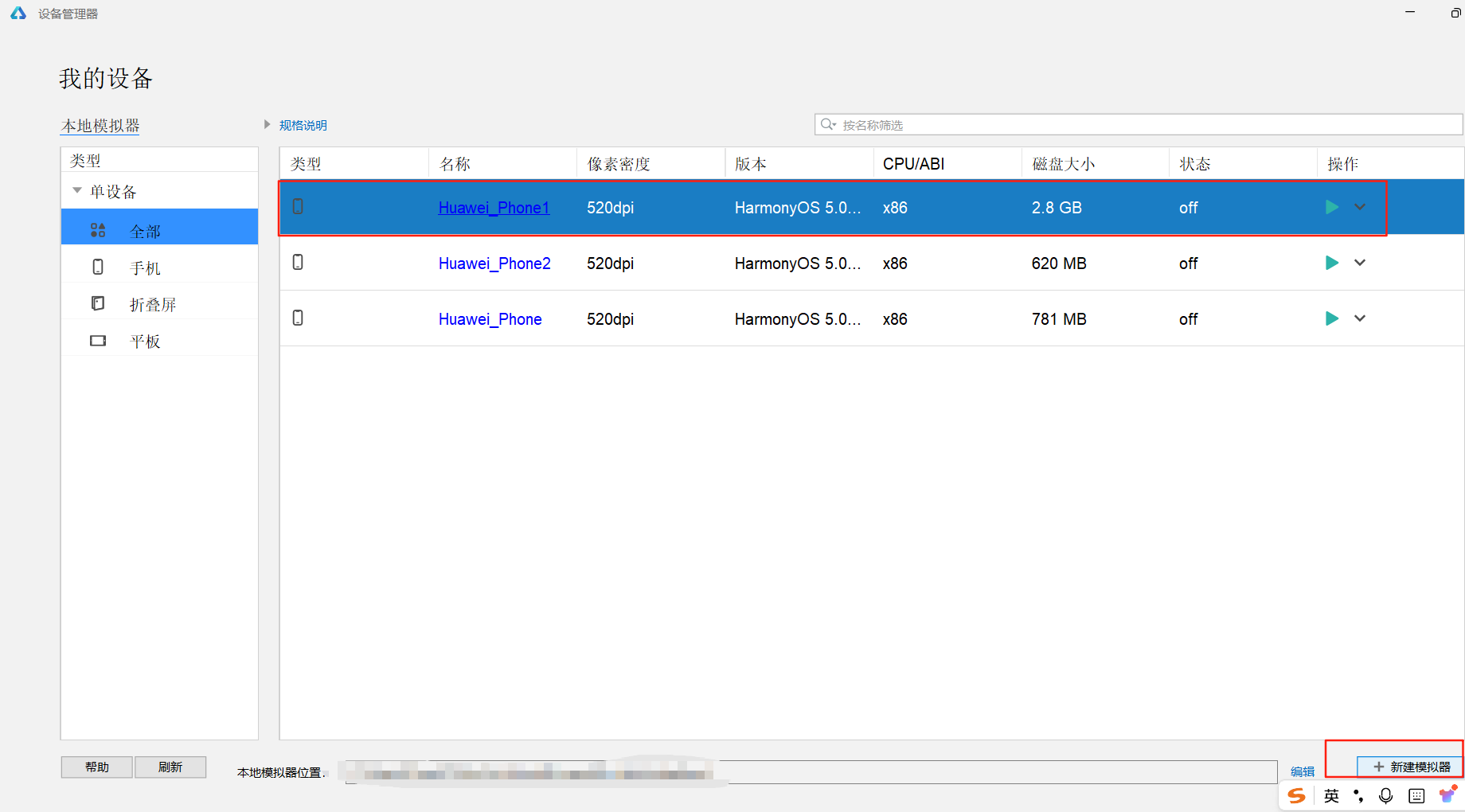
Task: Open the 规格说明 link
Action: tap(303, 125)
